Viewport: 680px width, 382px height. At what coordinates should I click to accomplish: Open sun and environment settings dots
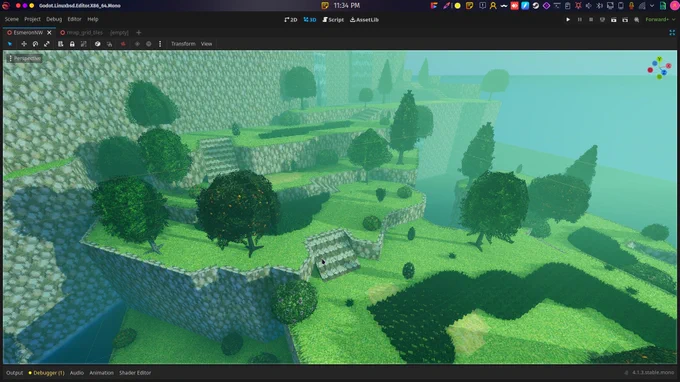pyautogui.click(x=160, y=44)
